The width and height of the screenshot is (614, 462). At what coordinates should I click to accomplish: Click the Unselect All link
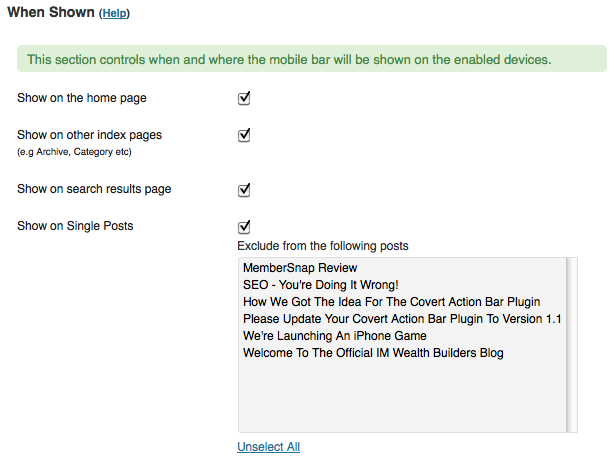269,447
